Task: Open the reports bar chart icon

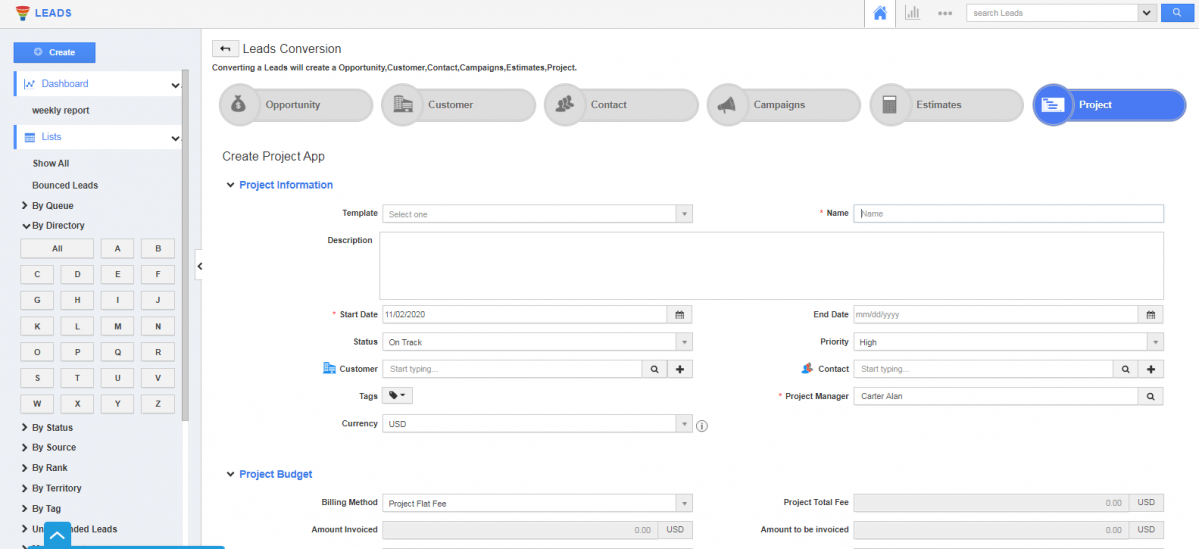Action: click(912, 13)
